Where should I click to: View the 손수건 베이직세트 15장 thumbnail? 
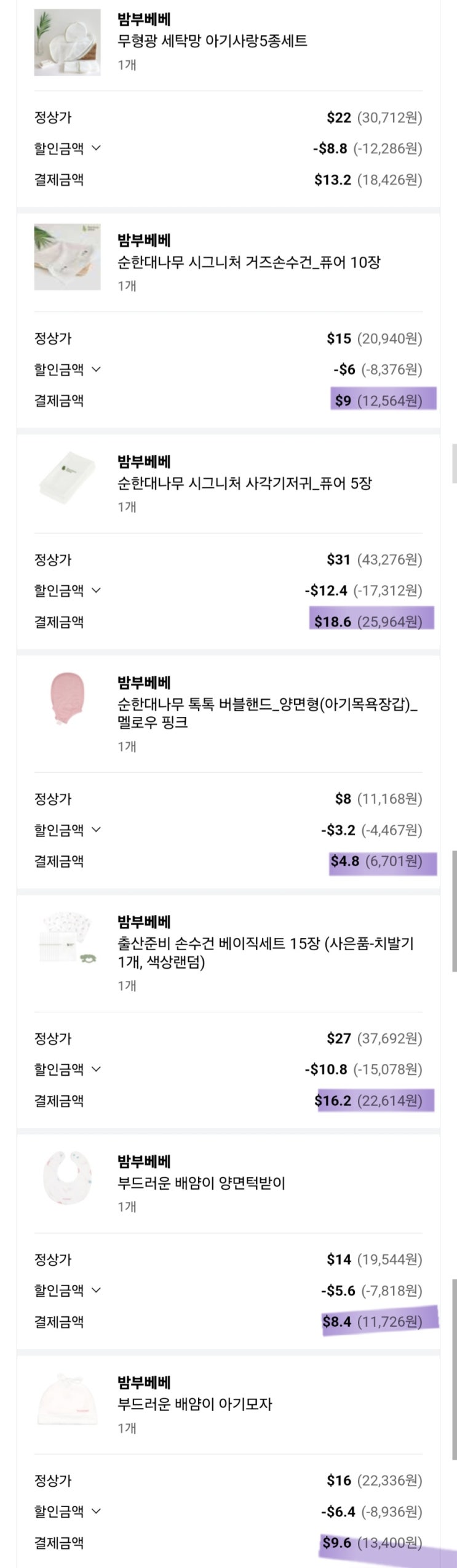tap(67, 938)
